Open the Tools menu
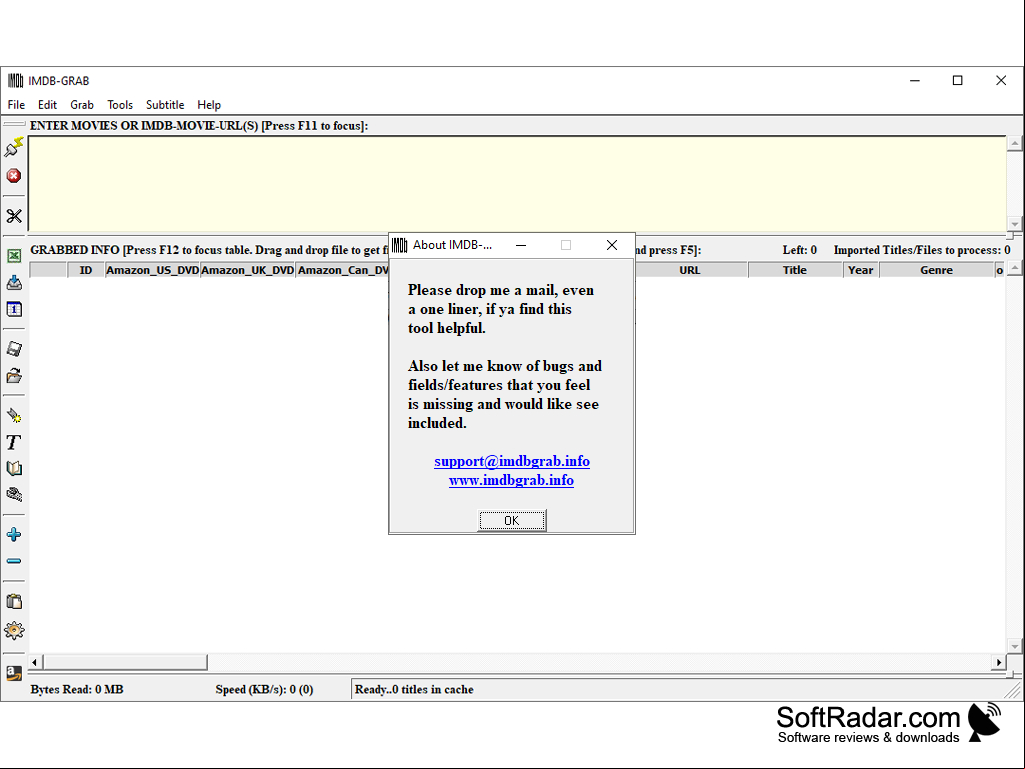The width and height of the screenshot is (1025, 769). click(120, 105)
